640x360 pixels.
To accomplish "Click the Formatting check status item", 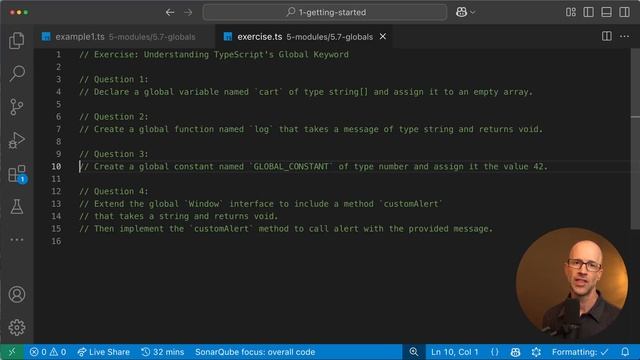I will pyautogui.click(x=580, y=352).
